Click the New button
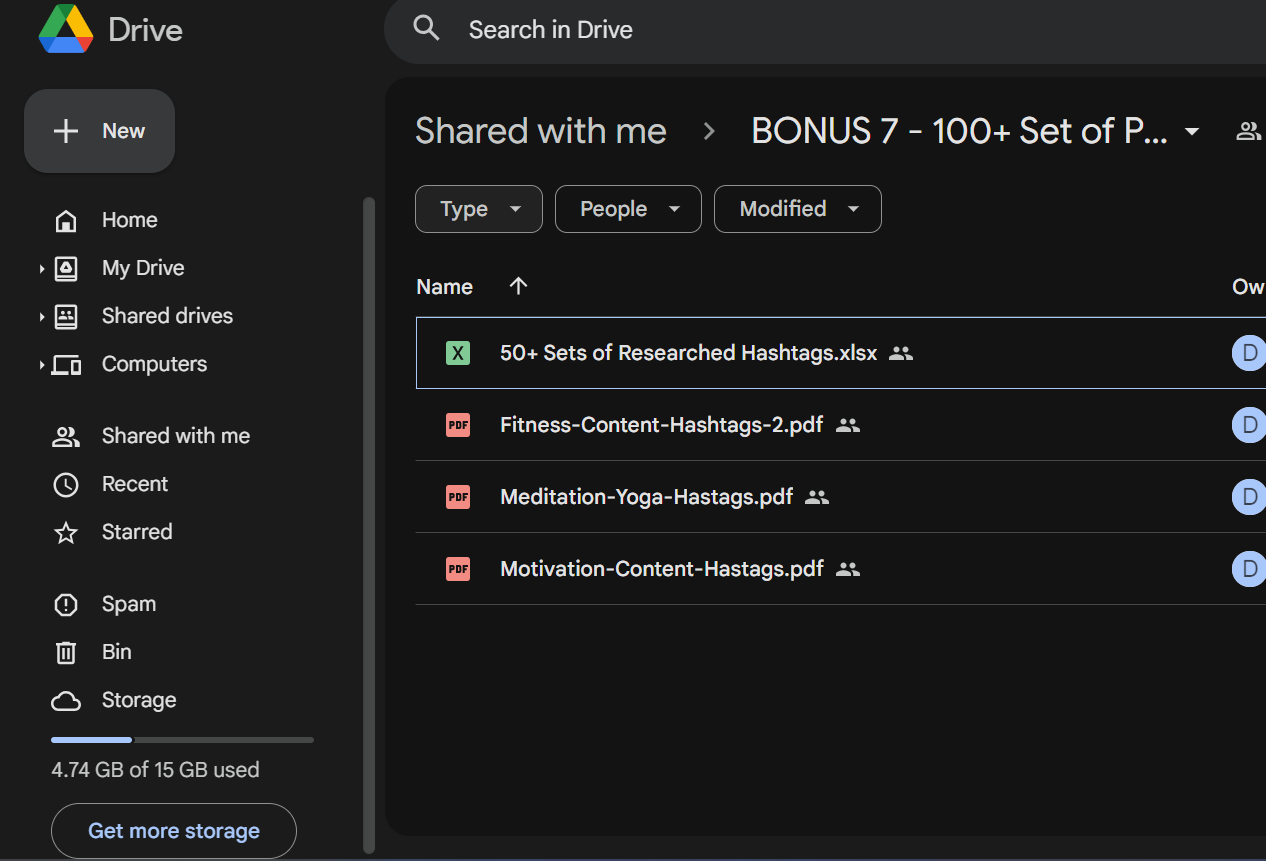The height and width of the screenshot is (861, 1266). click(100, 131)
